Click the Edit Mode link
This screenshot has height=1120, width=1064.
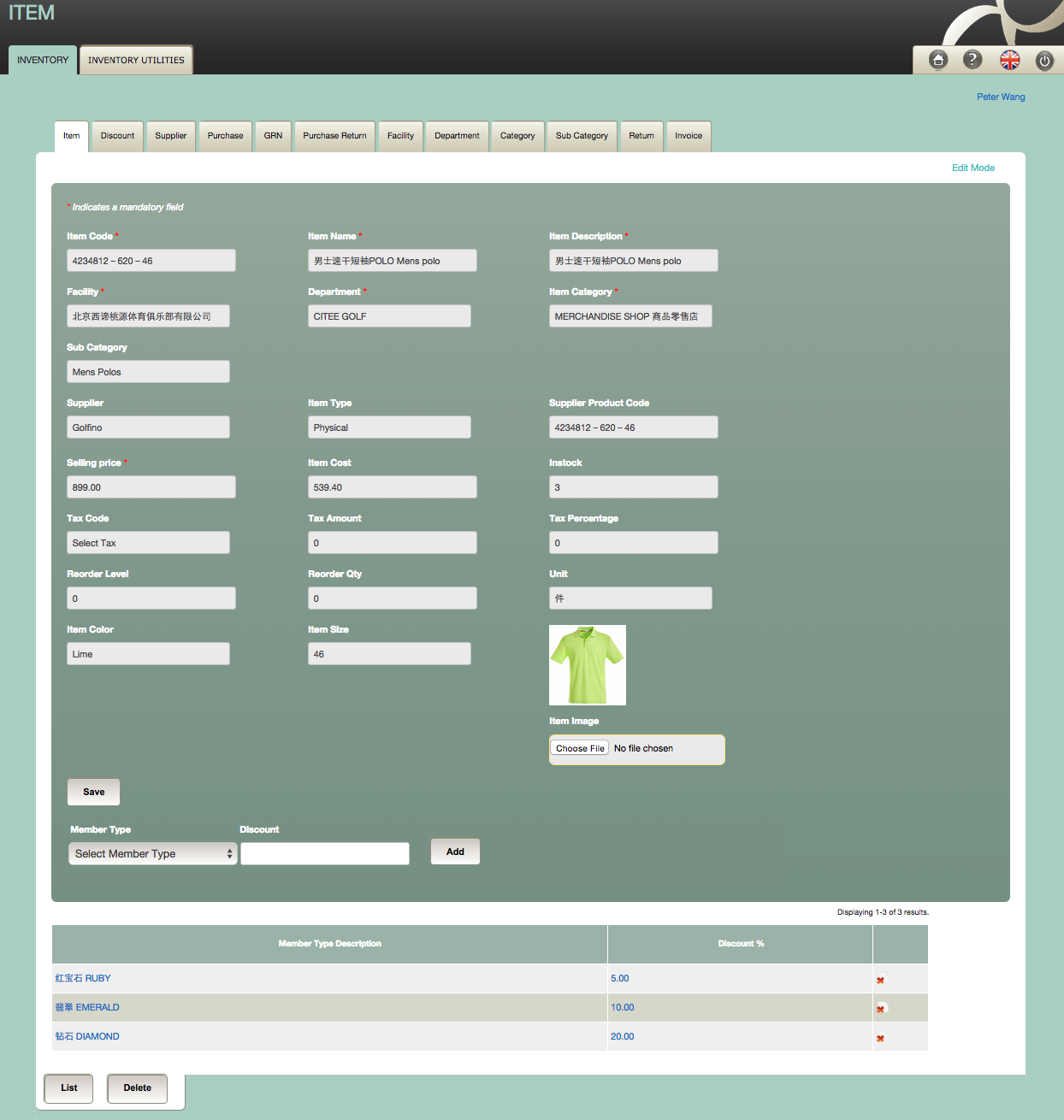[x=972, y=168]
